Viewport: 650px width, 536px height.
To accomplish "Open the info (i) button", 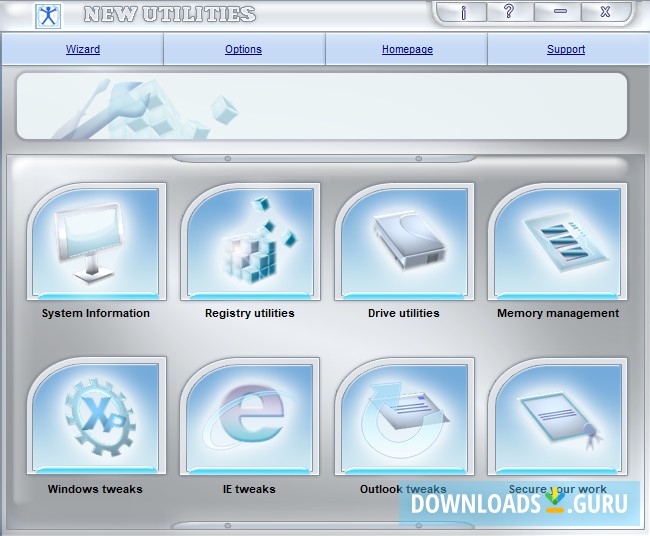I will [463, 12].
